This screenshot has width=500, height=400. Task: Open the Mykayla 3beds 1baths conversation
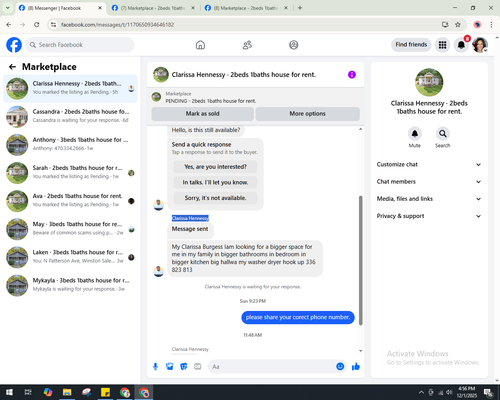(x=70, y=285)
